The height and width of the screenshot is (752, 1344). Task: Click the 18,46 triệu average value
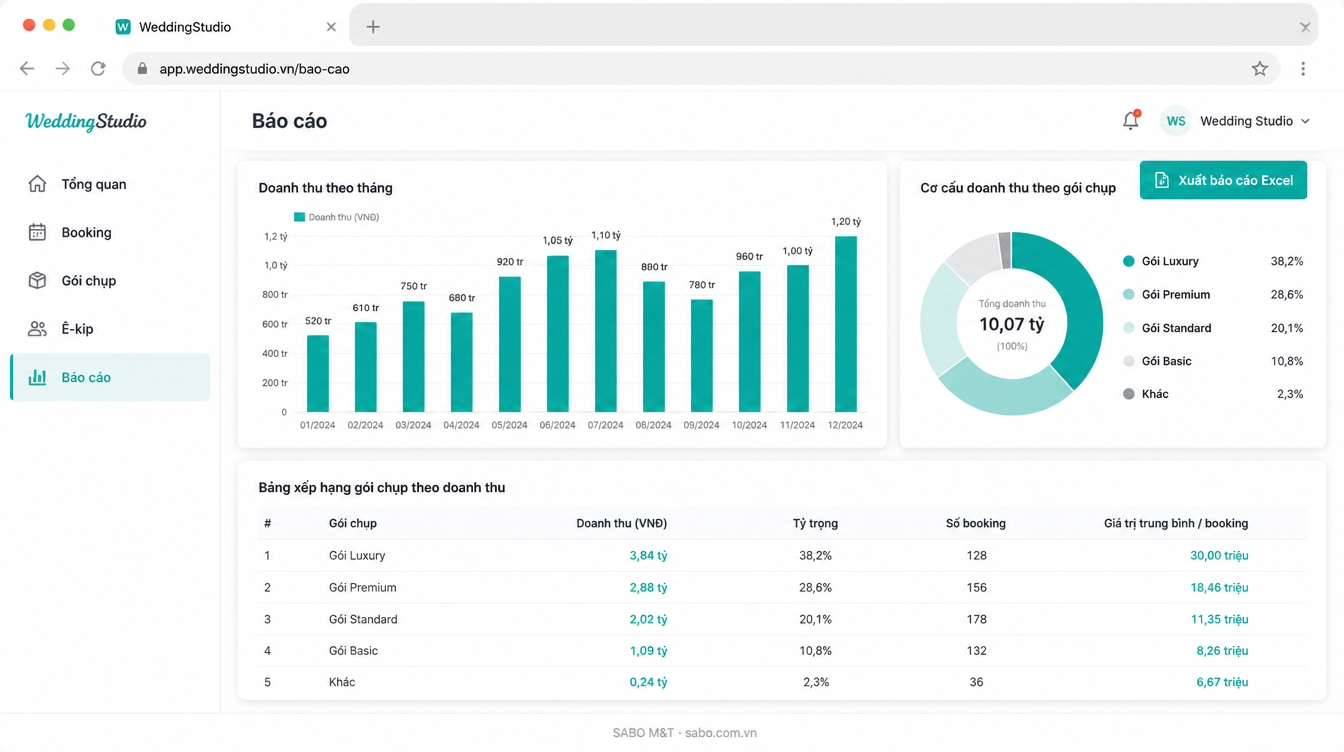coord(1219,587)
